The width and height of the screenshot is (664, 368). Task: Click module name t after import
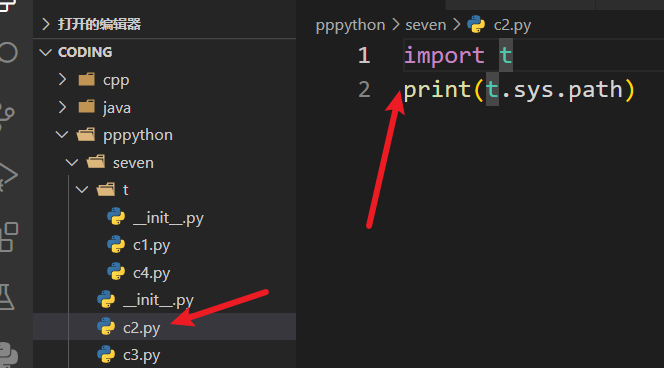pos(506,55)
